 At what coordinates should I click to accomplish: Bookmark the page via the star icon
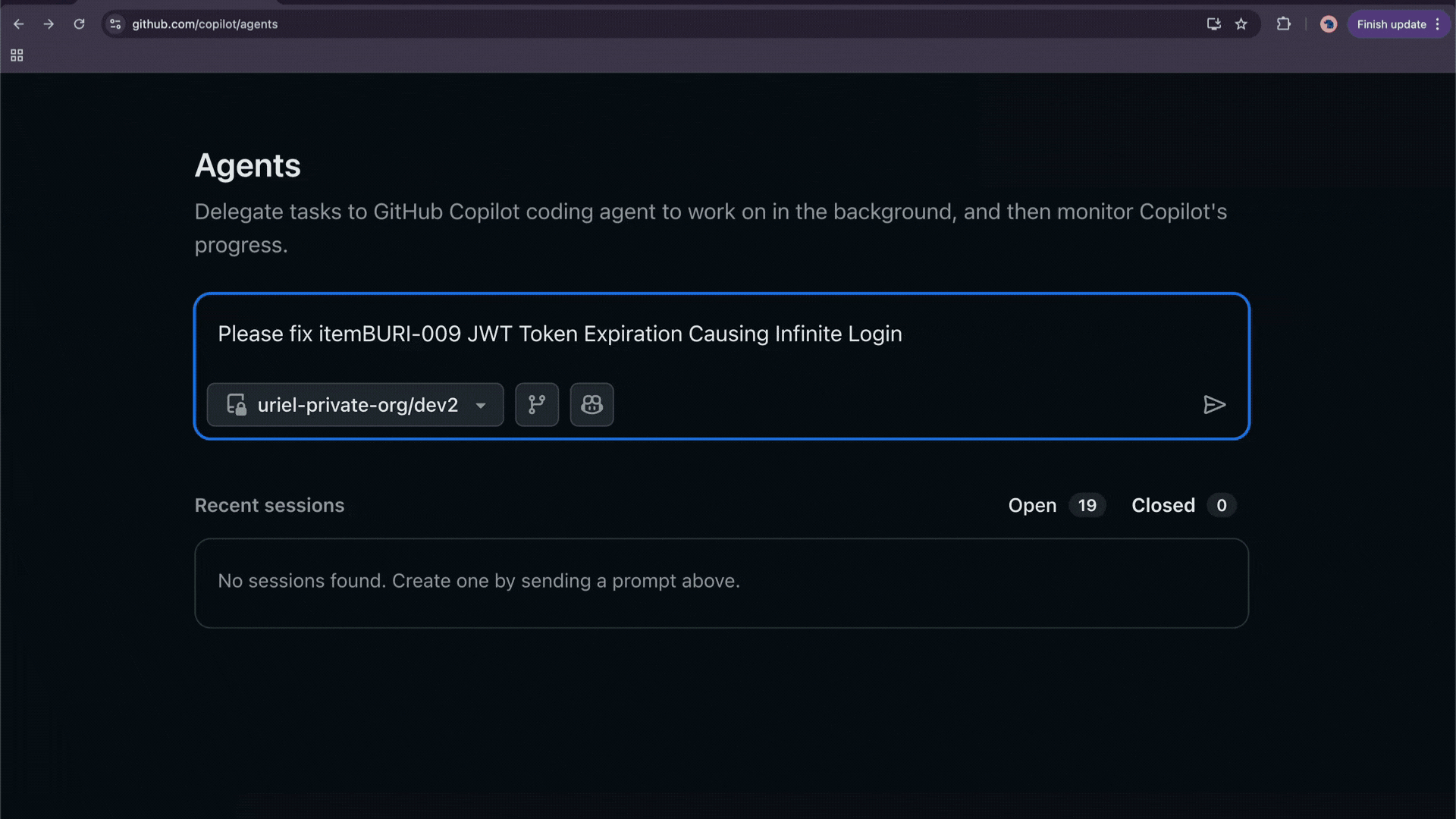[1241, 24]
